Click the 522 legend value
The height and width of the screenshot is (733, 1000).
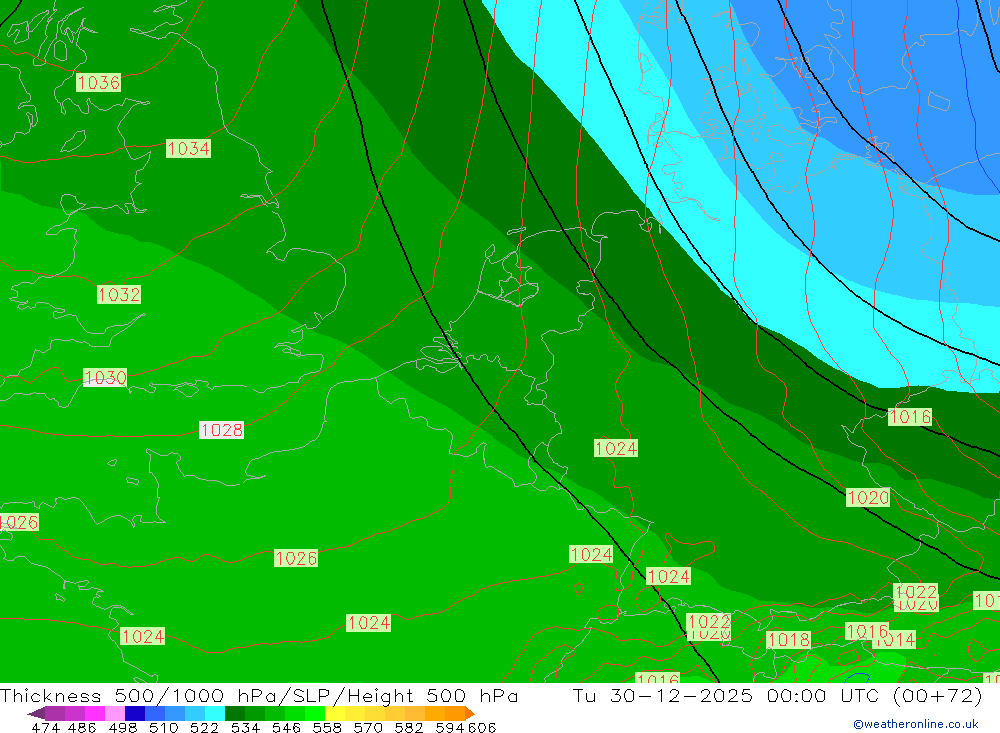[x=205, y=727]
